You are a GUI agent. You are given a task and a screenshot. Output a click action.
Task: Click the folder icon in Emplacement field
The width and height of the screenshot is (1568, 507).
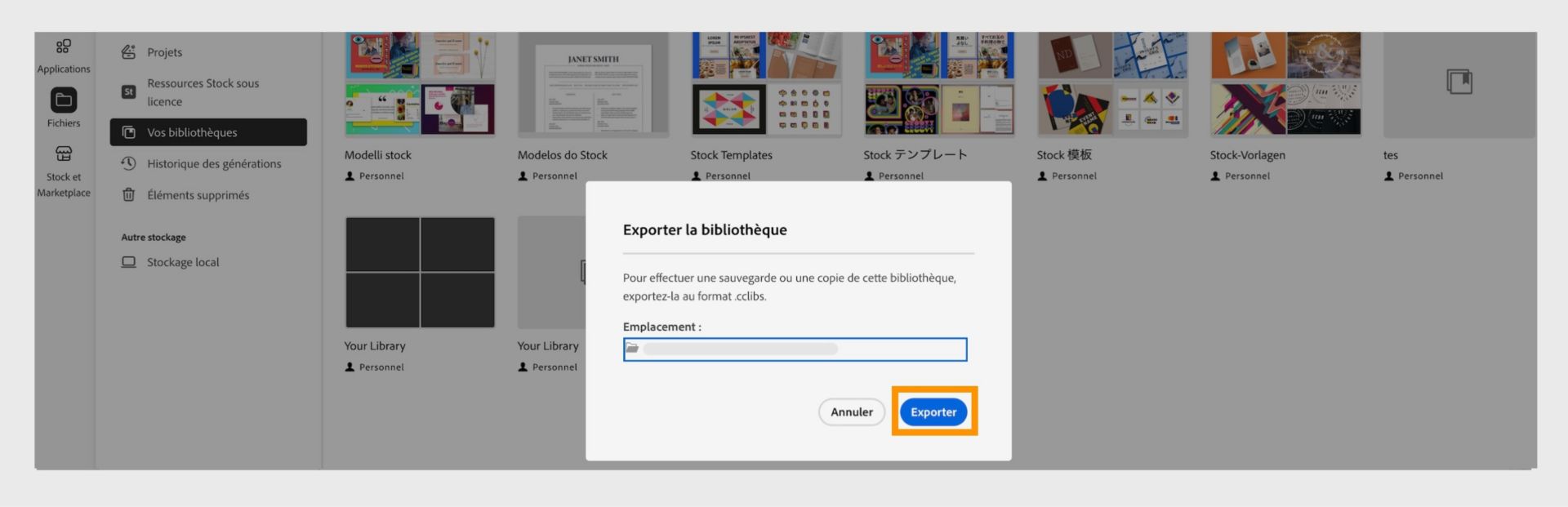[x=632, y=348]
